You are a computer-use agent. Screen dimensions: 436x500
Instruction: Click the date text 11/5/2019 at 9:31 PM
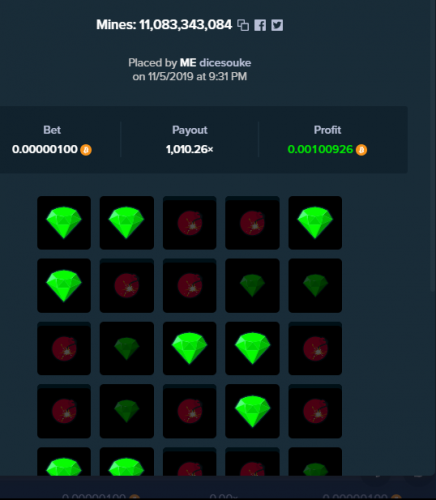click(x=197, y=76)
